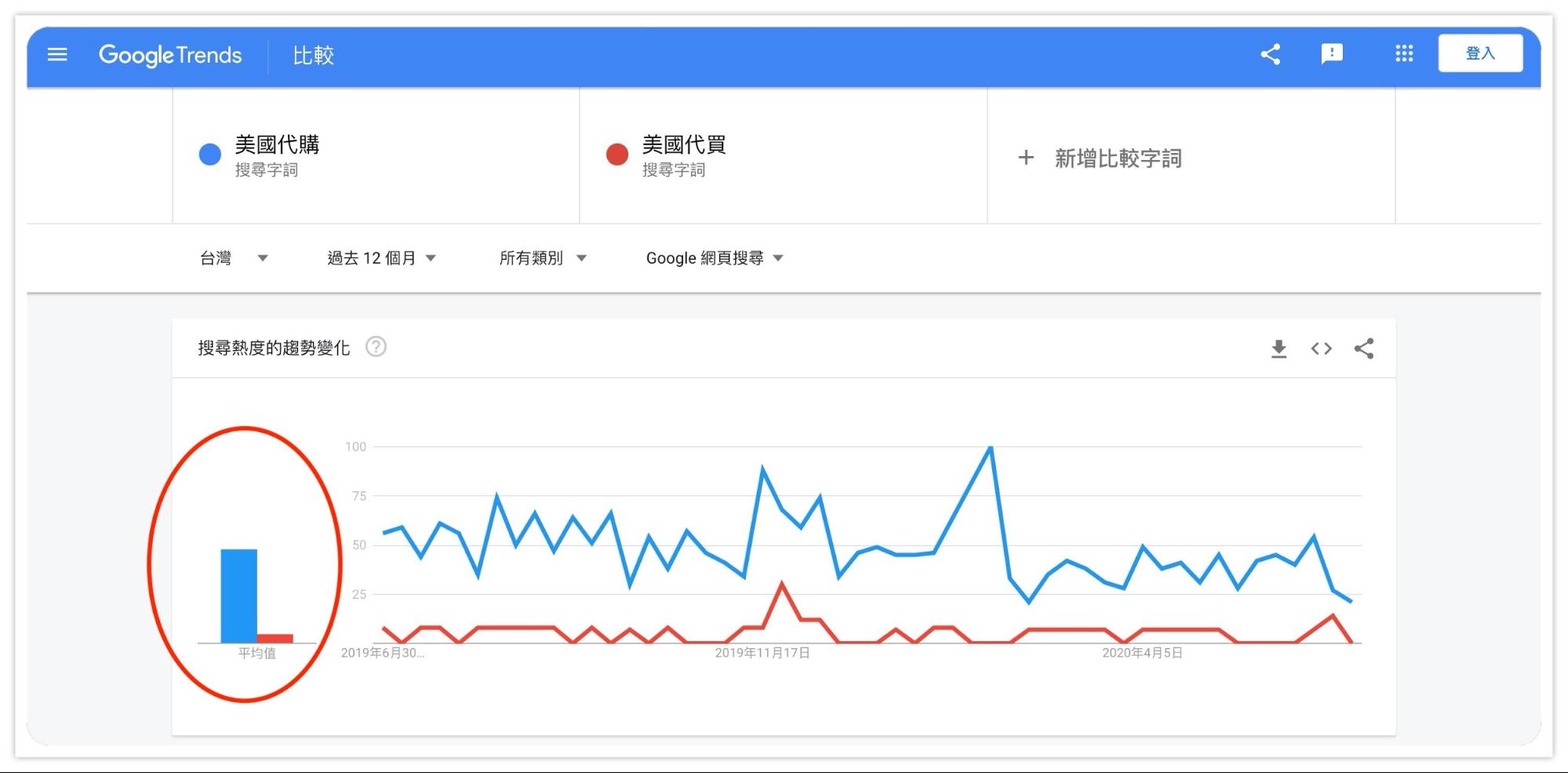Click the embed code icon
The height and width of the screenshot is (773, 1568).
1321,349
